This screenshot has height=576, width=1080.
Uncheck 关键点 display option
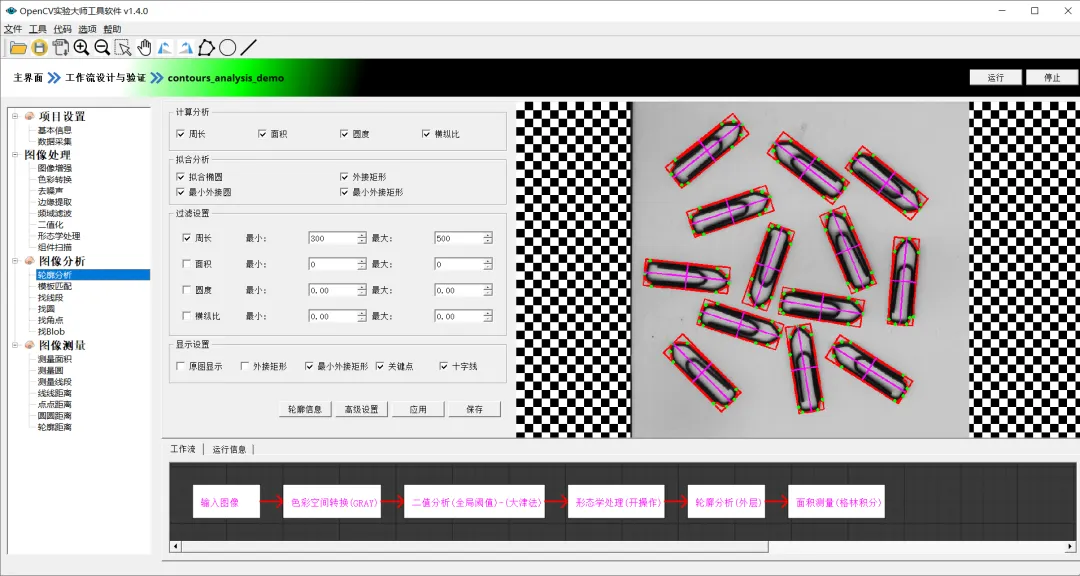[380, 367]
